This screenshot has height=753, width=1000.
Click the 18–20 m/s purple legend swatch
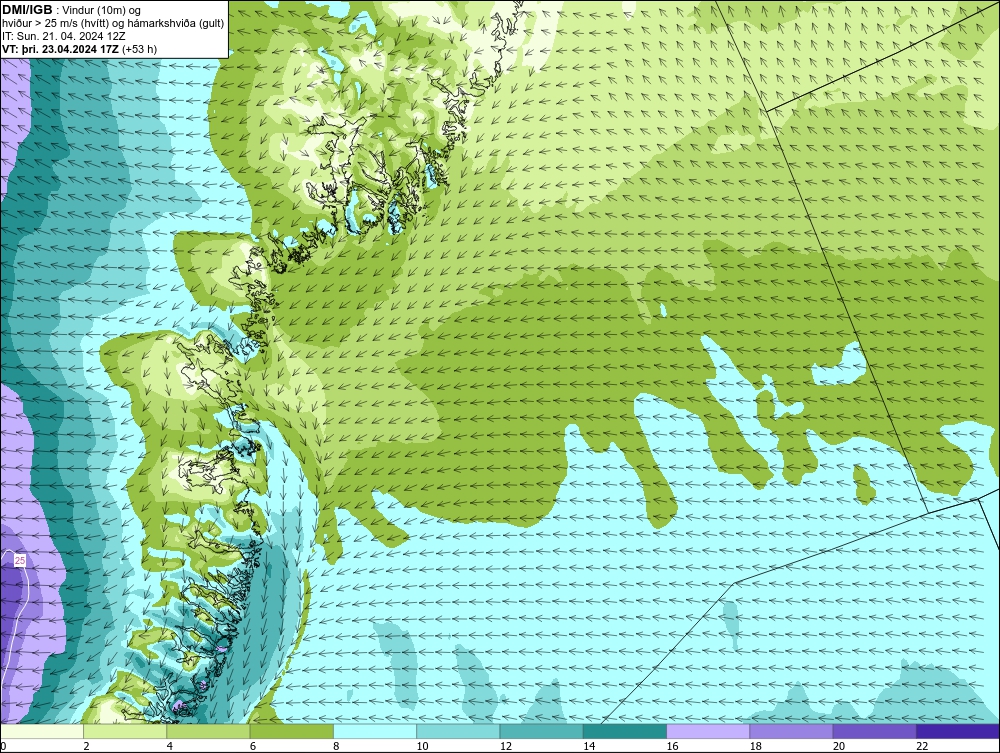point(791,731)
